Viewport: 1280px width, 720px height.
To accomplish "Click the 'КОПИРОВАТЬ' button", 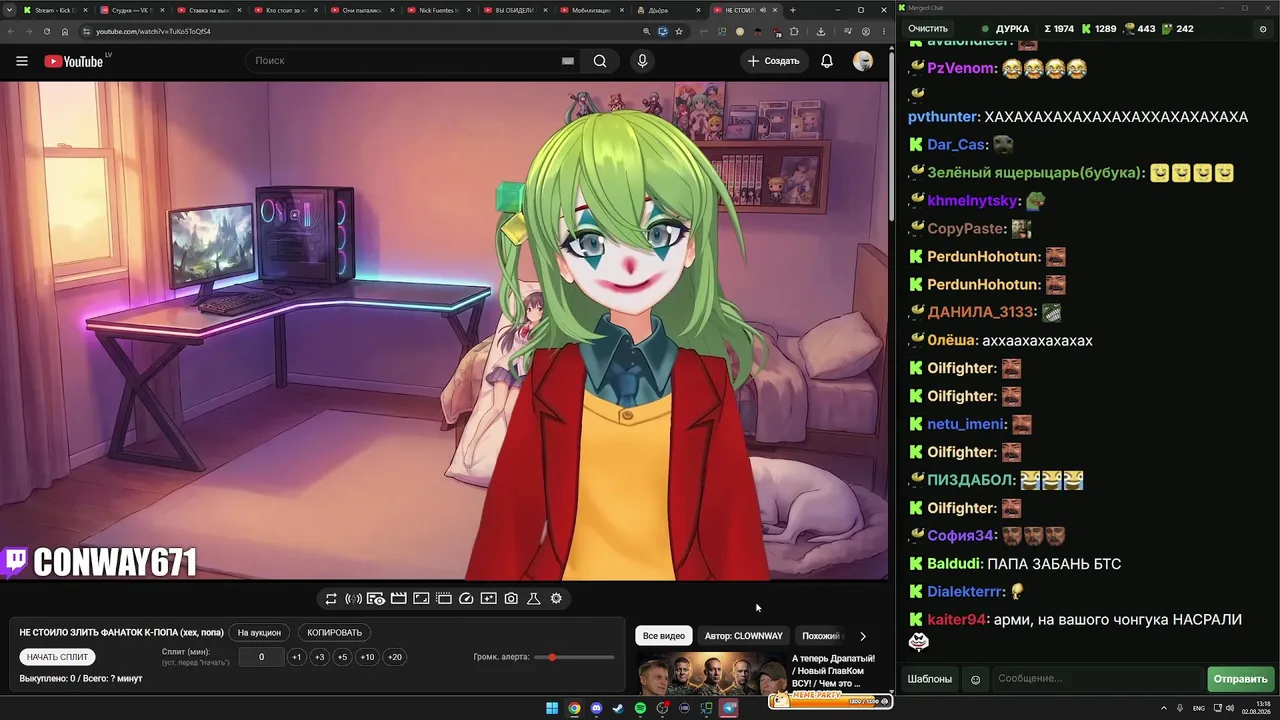I will point(334,632).
